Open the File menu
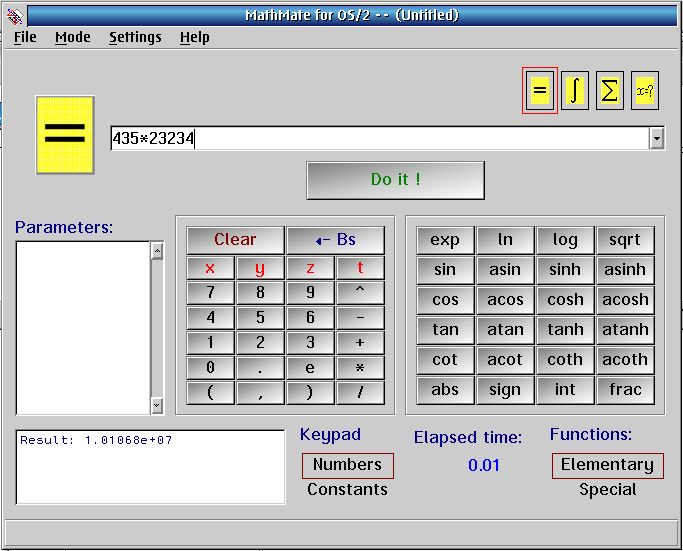The height and width of the screenshot is (551, 683). pyautogui.click(x=25, y=37)
